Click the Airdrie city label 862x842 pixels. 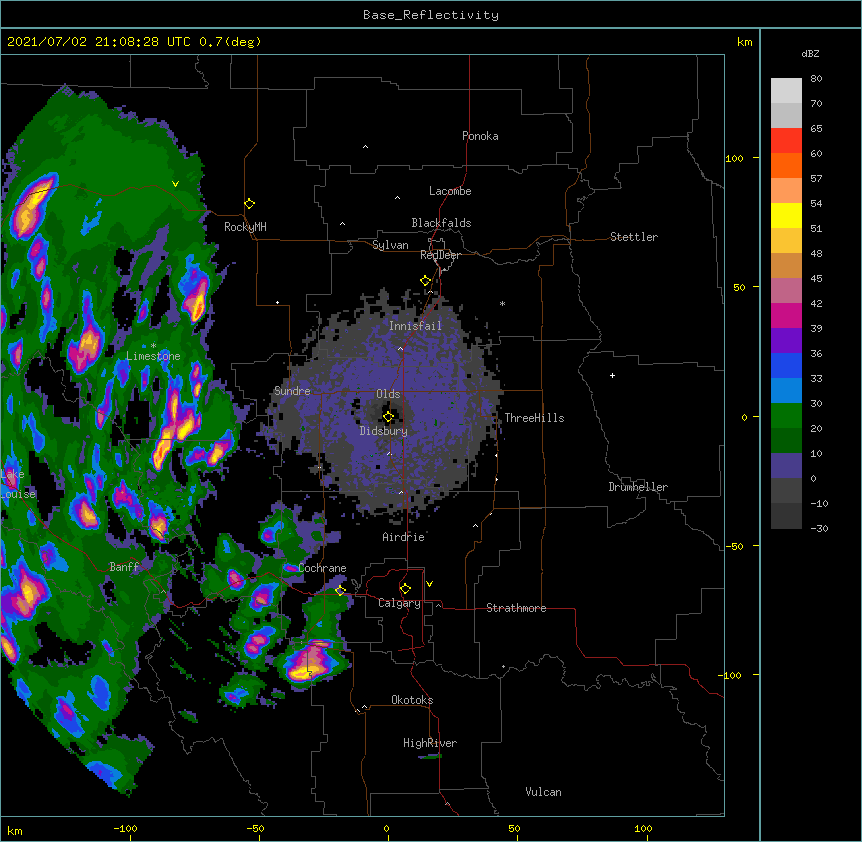point(404,537)
